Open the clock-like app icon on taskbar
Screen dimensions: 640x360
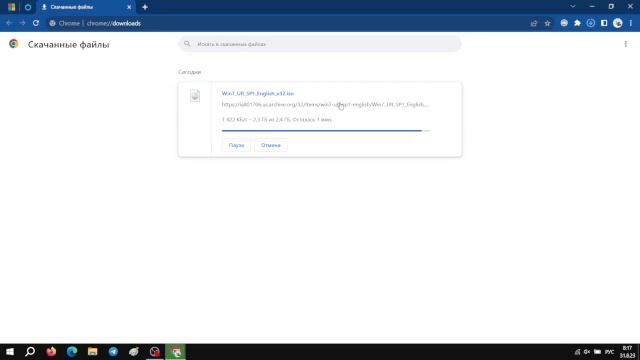point(155,351)
